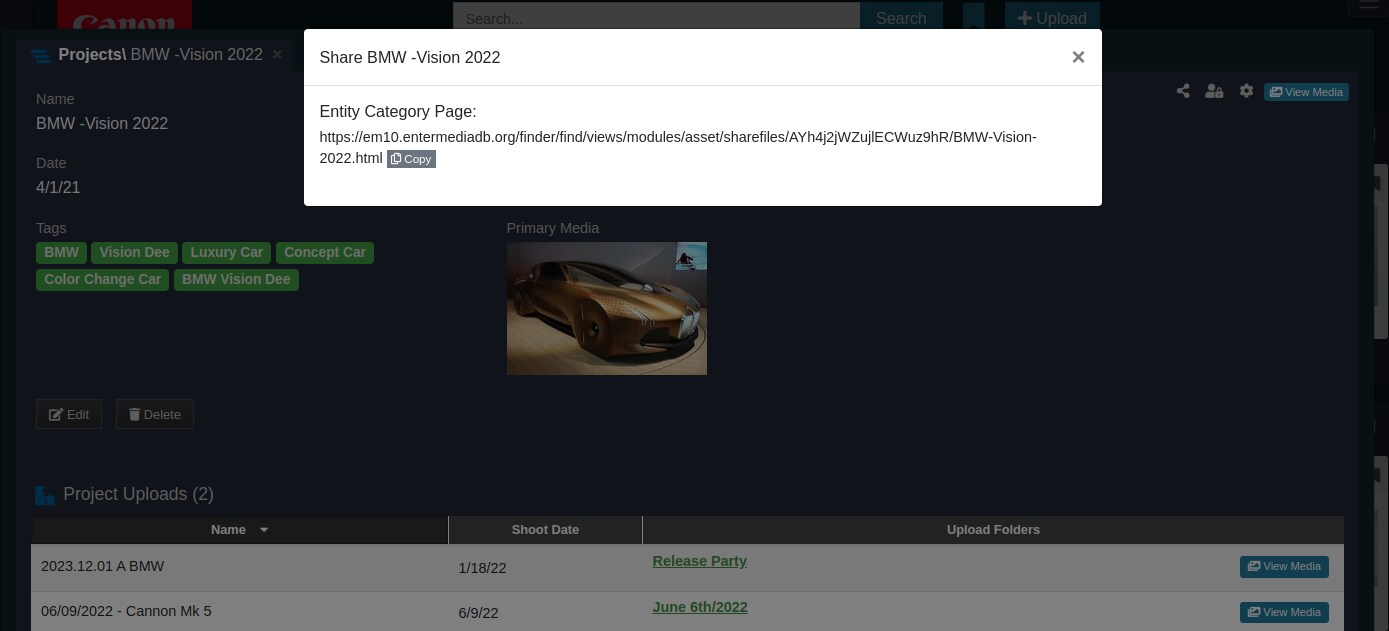Click the Delete button
This screenshot has height=631, width=1389.
155,414
